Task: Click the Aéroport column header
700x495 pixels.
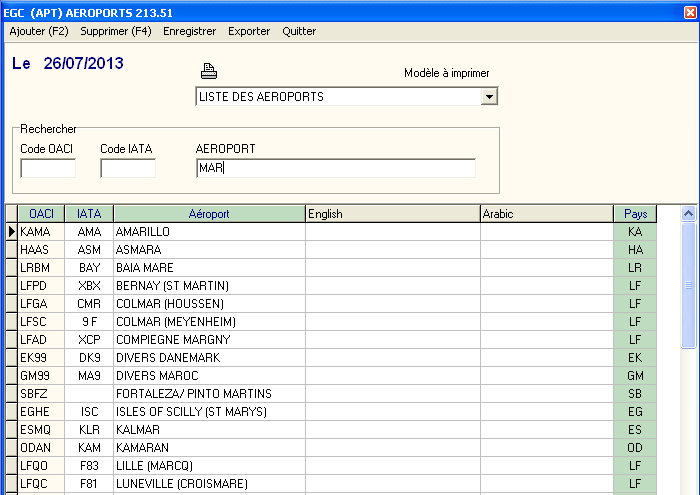Action: (208, 214)
